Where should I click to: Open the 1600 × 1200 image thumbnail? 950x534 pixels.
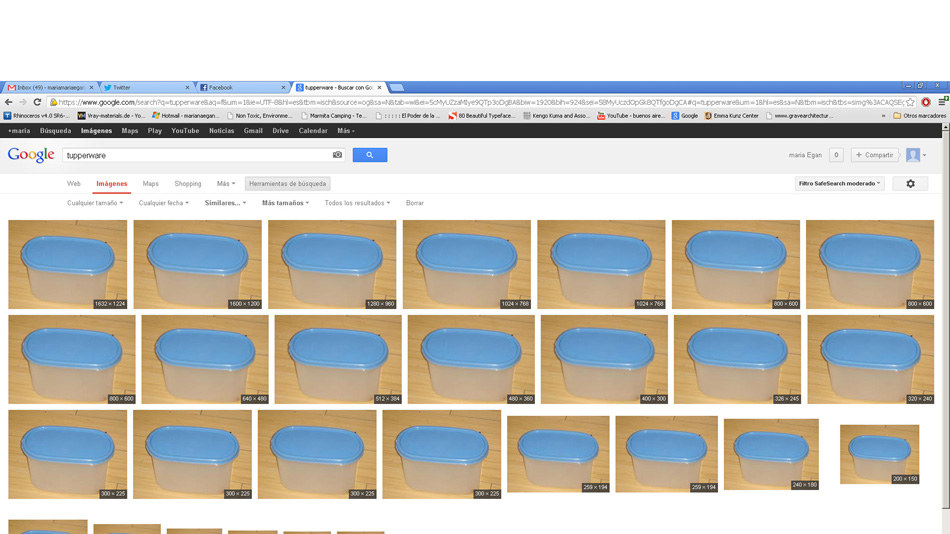click(198, 264)
